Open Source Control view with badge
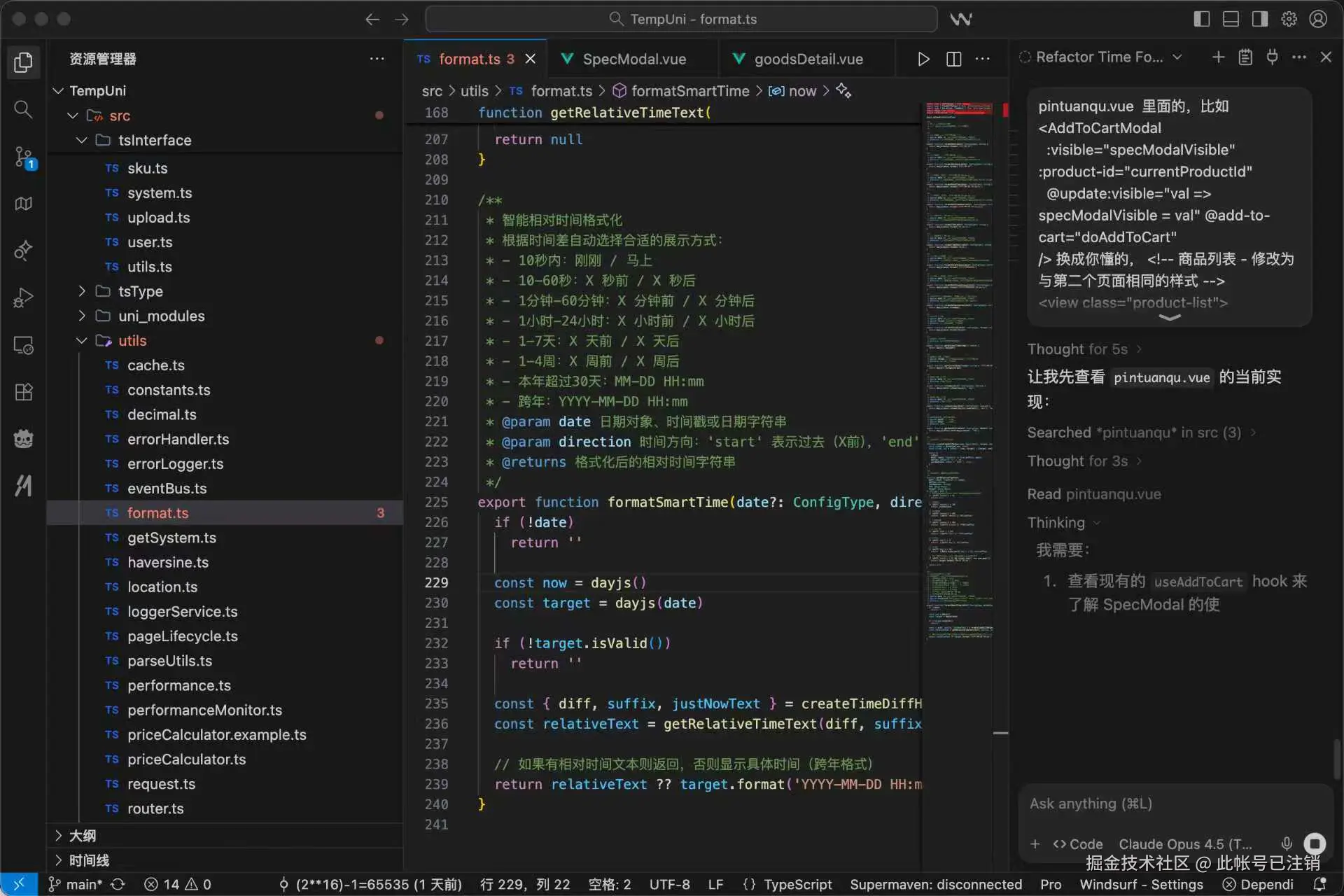Screen dimensions: 1344x896 point(23,157)
